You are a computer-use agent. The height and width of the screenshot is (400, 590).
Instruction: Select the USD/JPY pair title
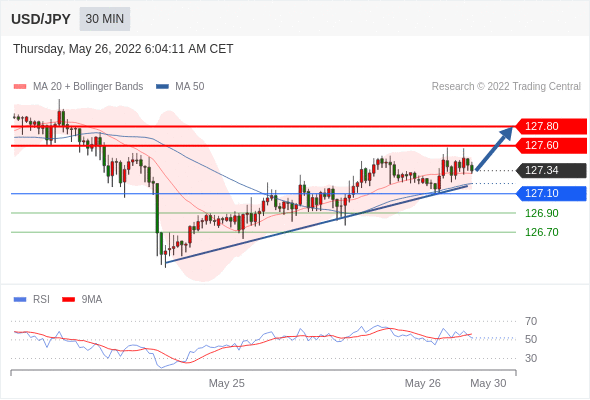pyautogui.click(x=41, y=19)
